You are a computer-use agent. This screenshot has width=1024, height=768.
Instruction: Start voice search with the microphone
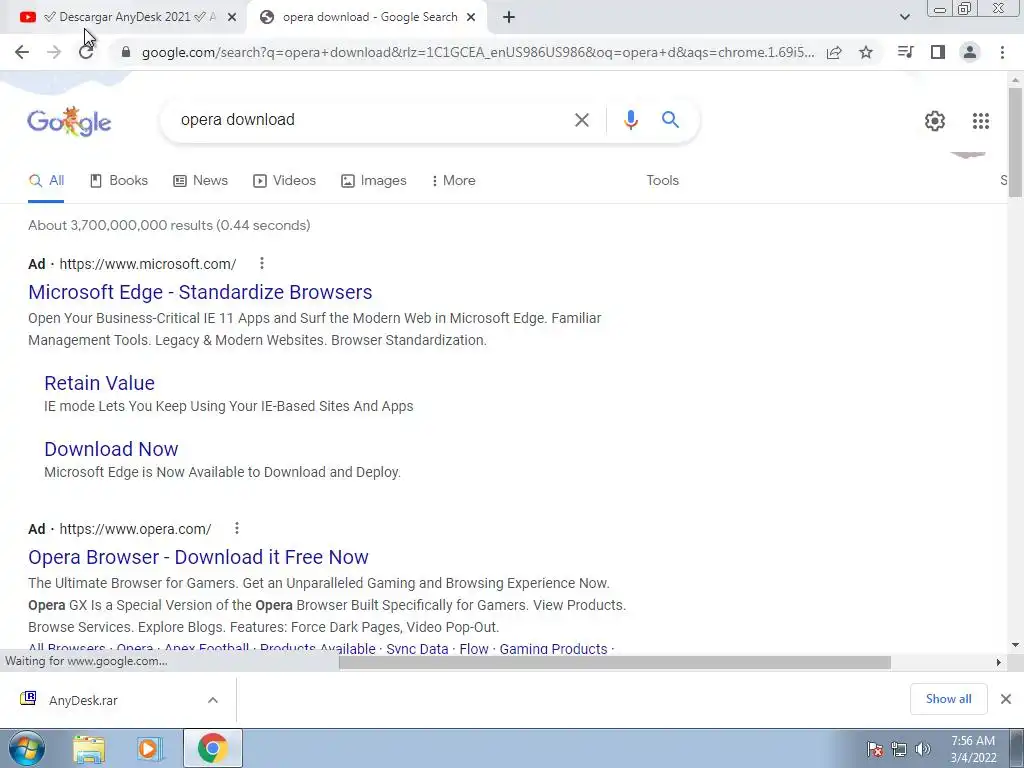630,120
